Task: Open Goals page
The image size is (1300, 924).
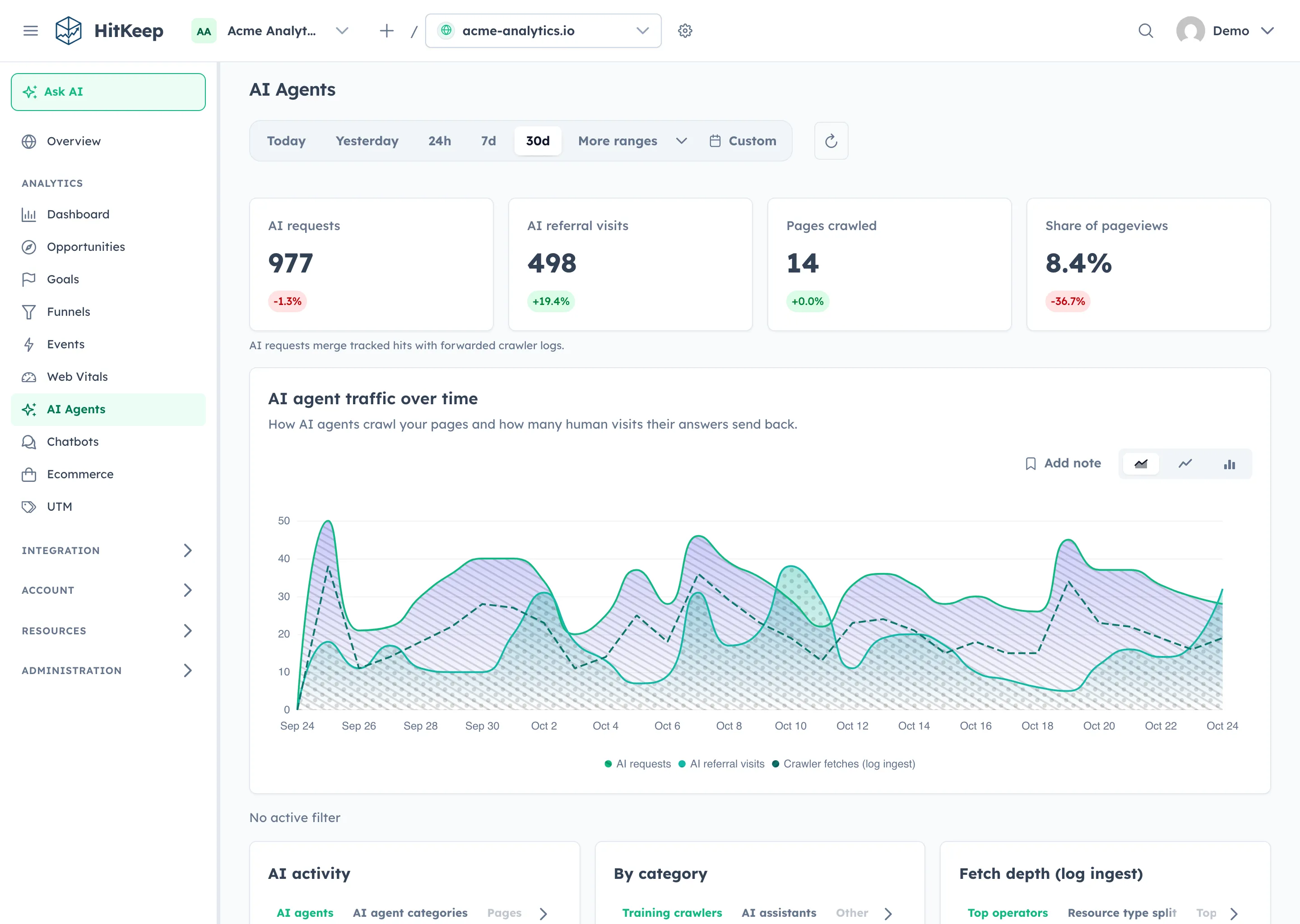Action: pos(108,279)
